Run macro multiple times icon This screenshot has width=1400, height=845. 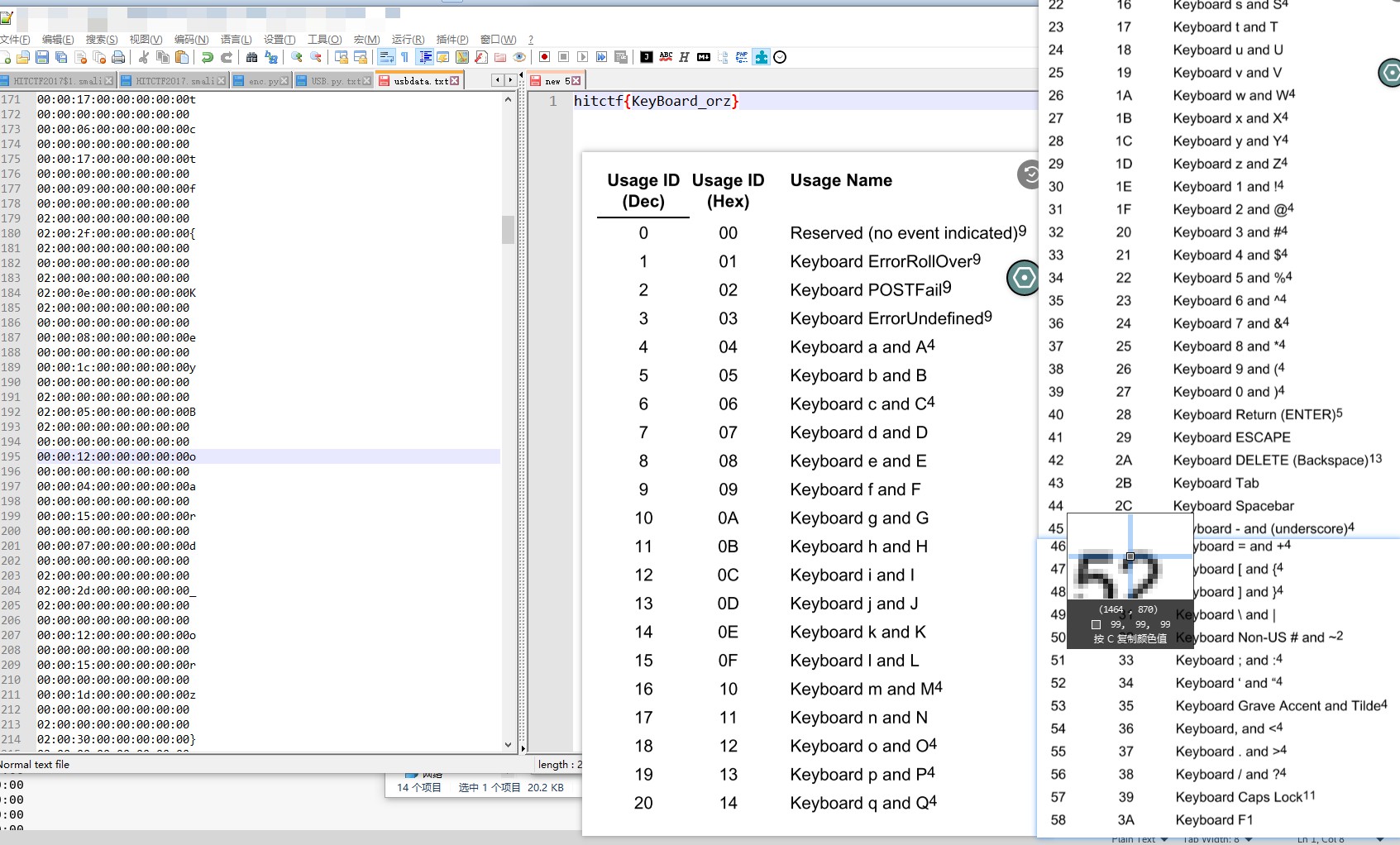[x=601, y=57]
